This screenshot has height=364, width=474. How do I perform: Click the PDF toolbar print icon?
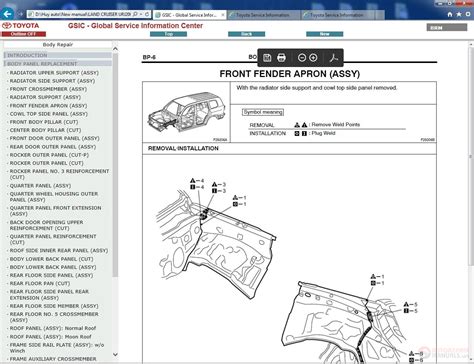coord(281,58)
